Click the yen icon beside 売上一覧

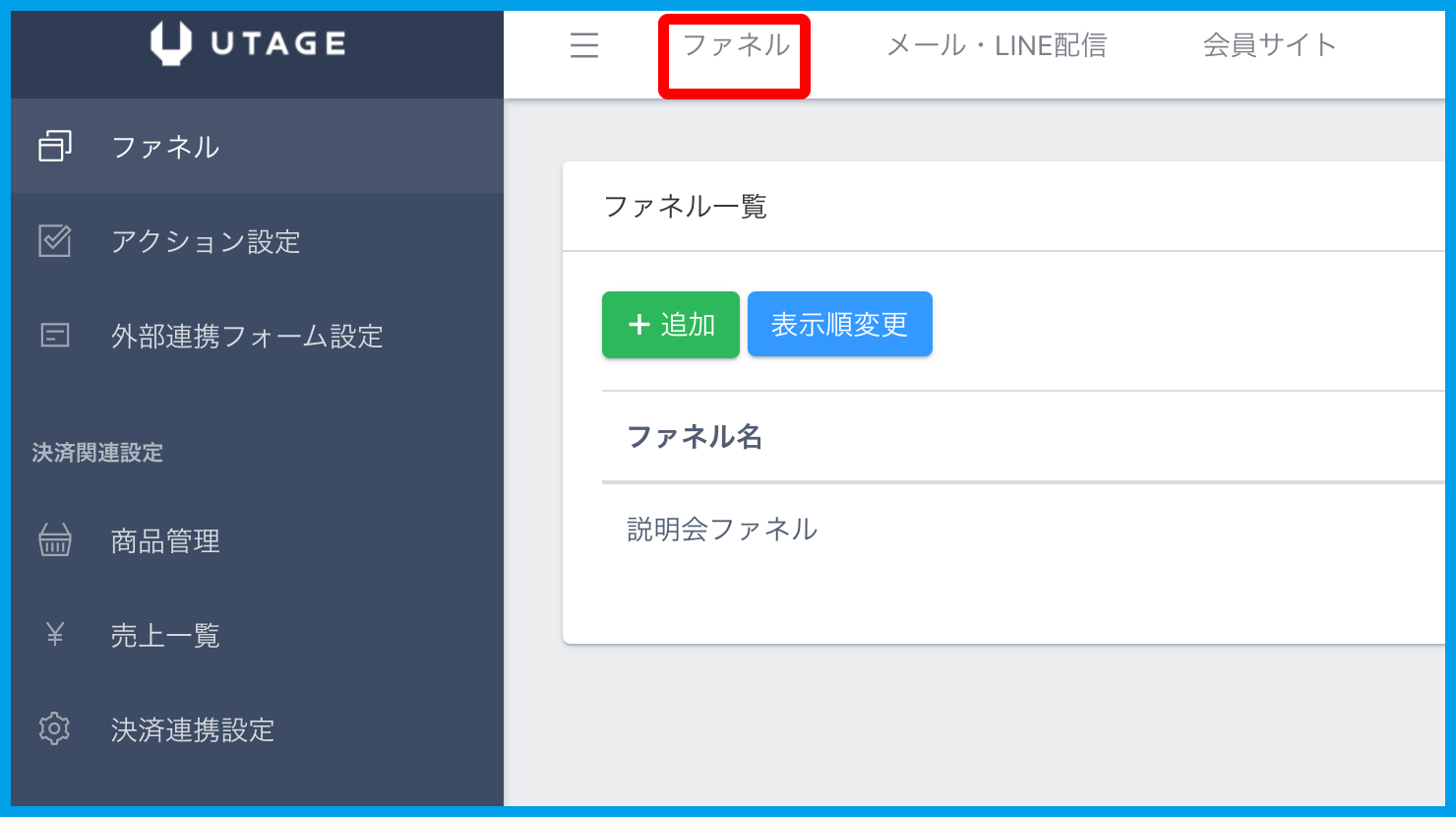pyautogui.click(x=55, y=635)
